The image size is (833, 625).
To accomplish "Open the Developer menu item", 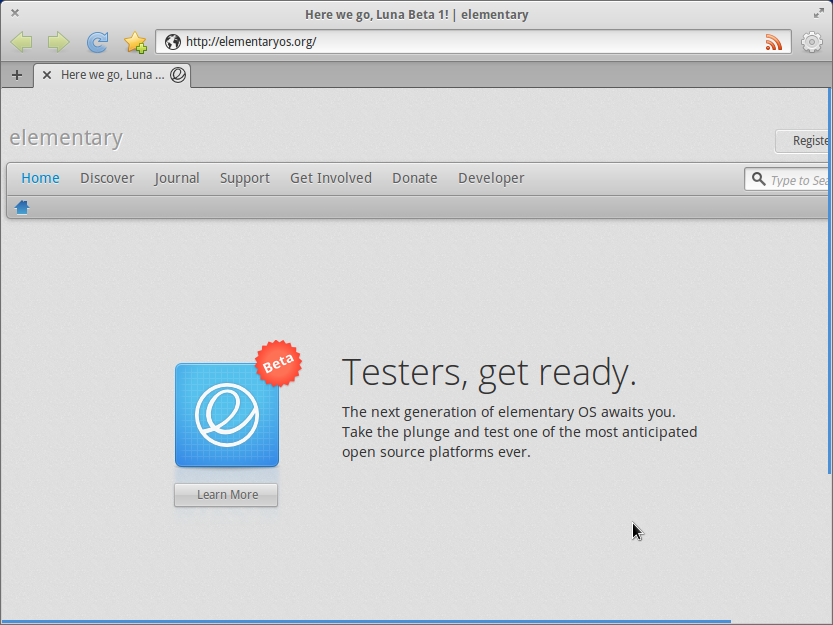I will point(491,178).
